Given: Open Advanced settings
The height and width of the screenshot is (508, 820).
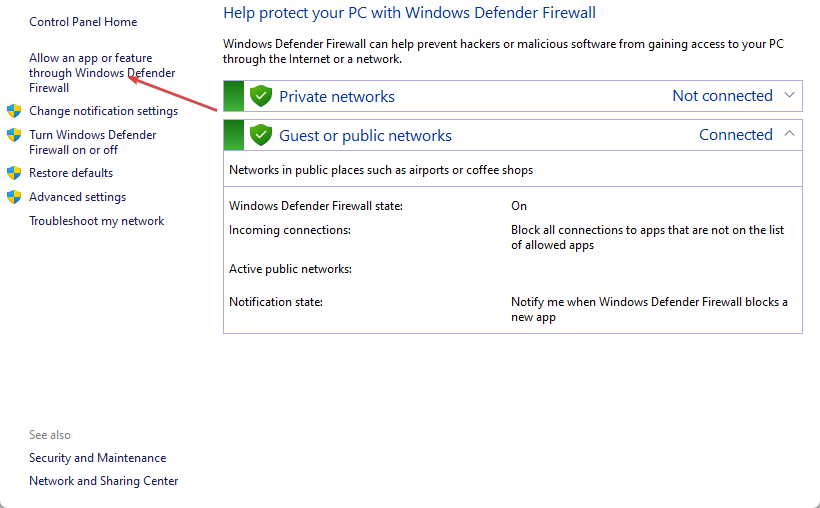Looking at the screenshot, I should (77, 197).
